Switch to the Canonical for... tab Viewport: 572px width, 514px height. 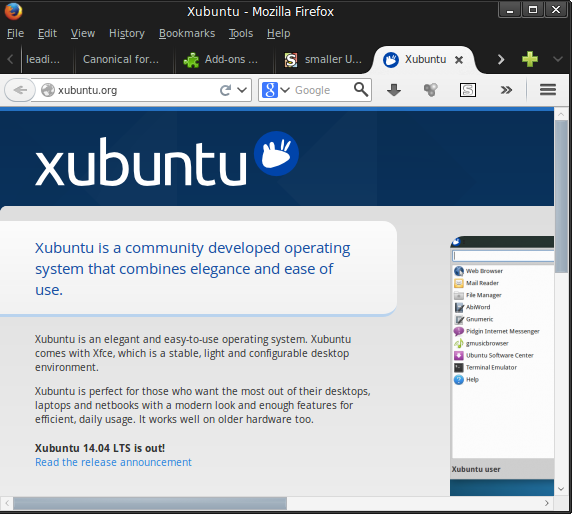(124, 59)
